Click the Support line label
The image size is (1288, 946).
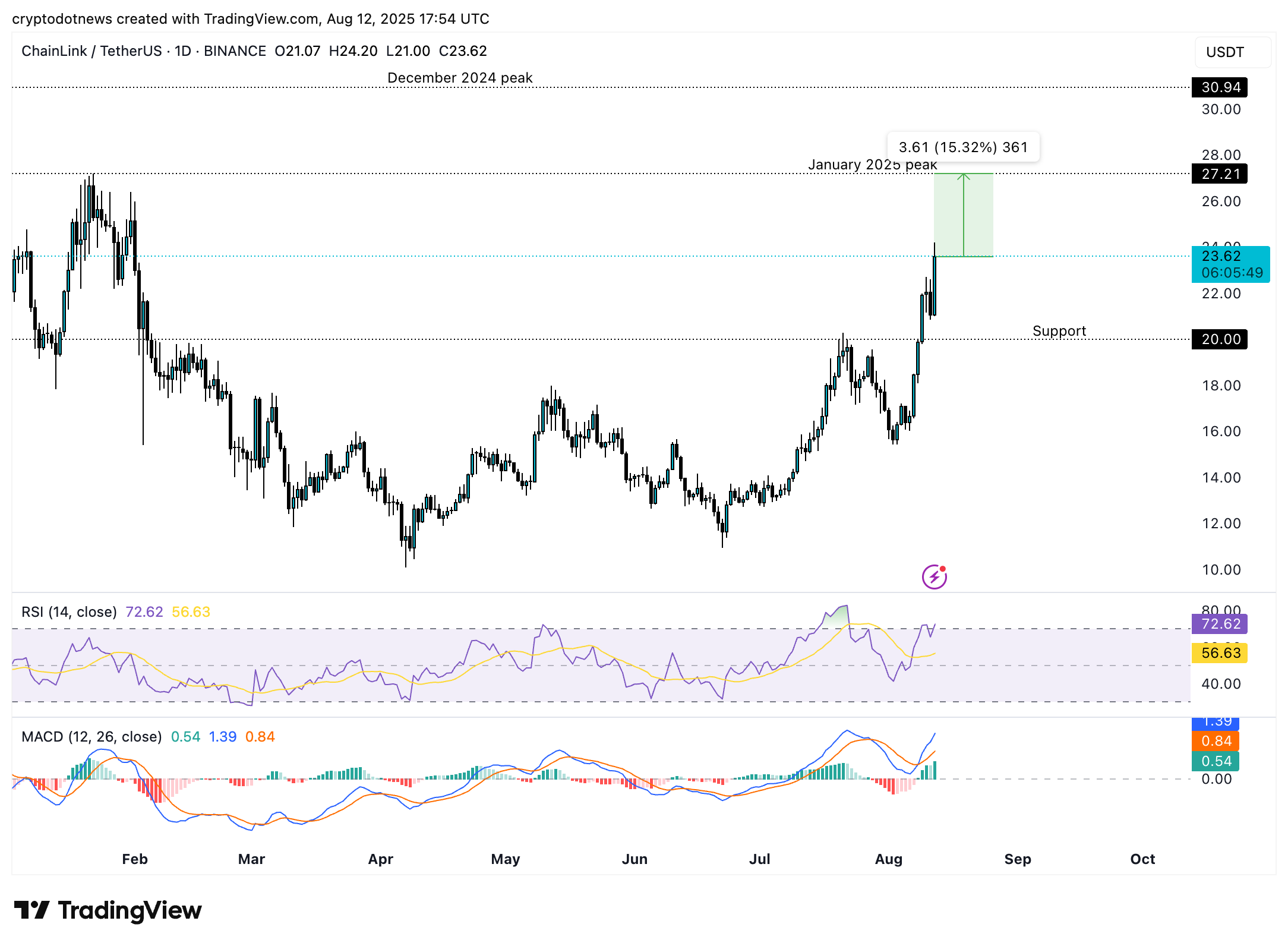pyautogui.click(x=1059, y=331)
